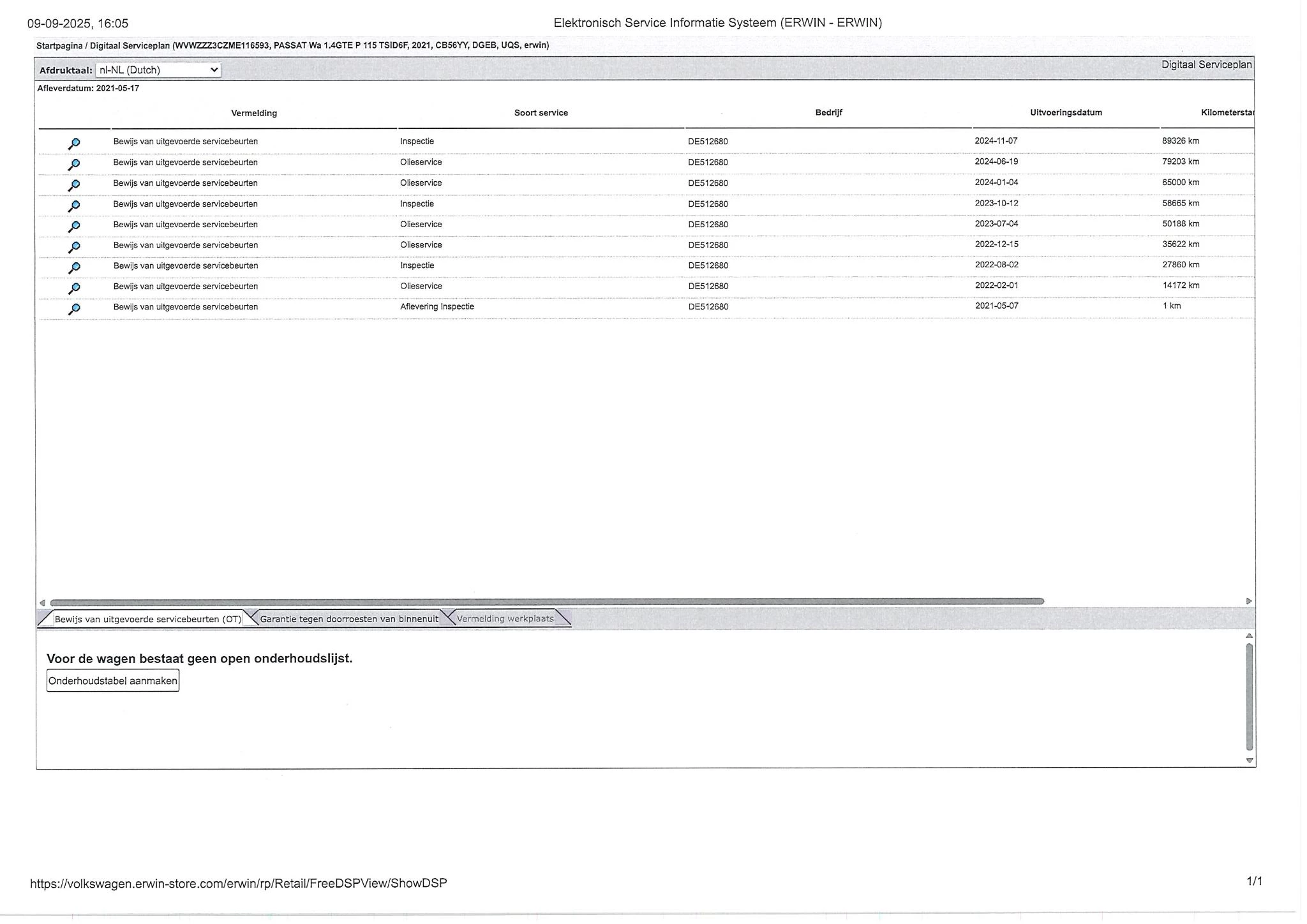Click the horizontal scrollbar thumb under the table
This screenshot has width=1307, height=924.
click(546, 601)
